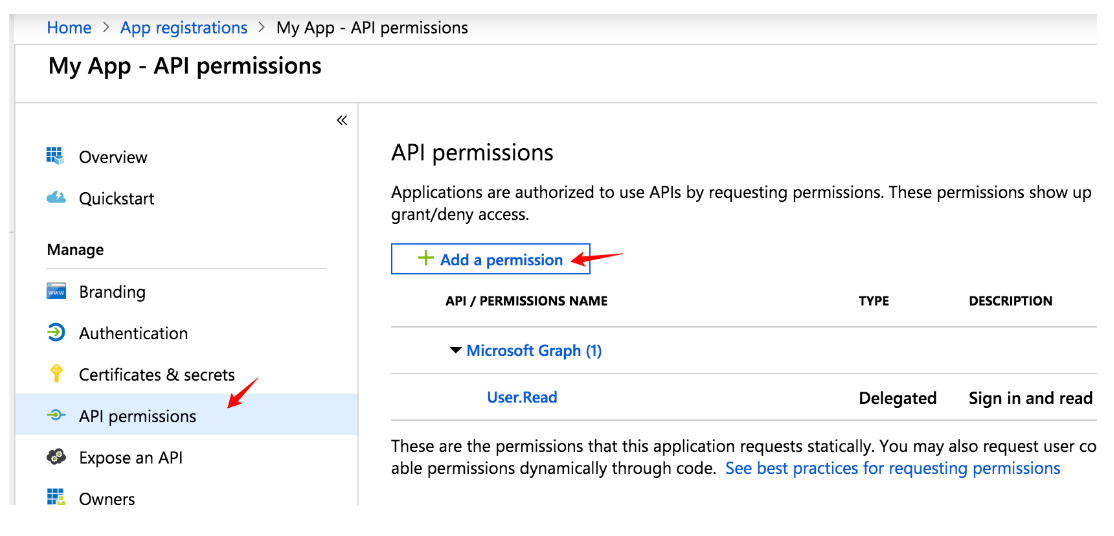Click the Expose an API cloud icon
The image size is (1114, 536).
[56, 457]
